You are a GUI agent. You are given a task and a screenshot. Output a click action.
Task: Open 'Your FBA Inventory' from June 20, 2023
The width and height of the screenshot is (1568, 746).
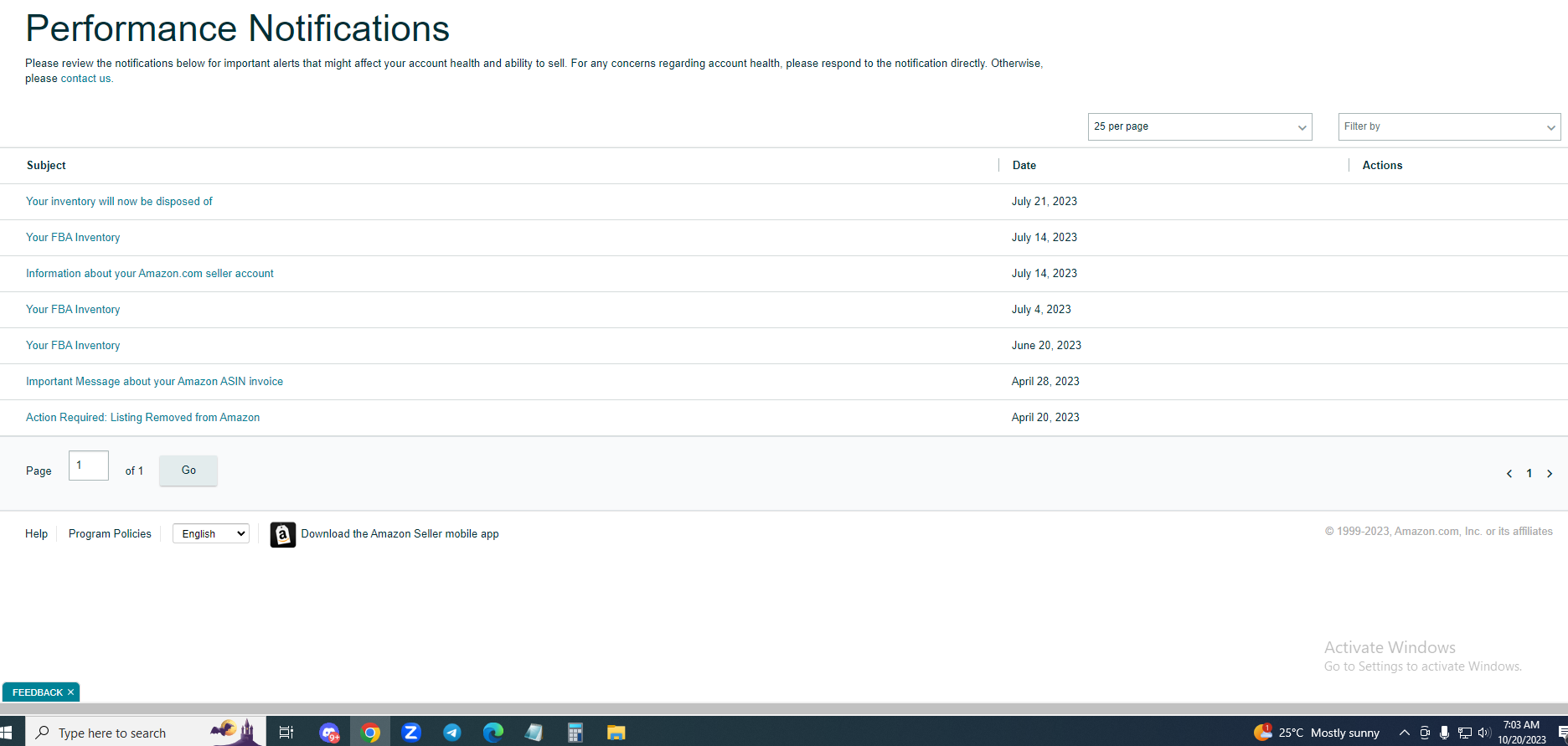(73, 346)
